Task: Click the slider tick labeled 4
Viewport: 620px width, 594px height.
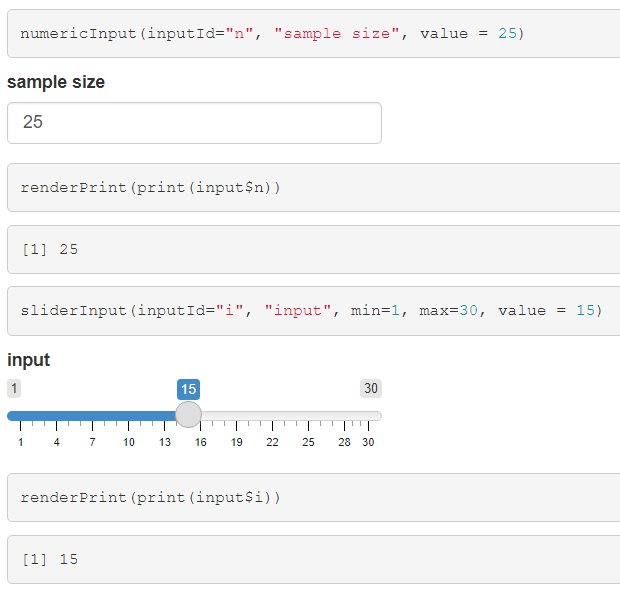Action: tap(56, 442)
